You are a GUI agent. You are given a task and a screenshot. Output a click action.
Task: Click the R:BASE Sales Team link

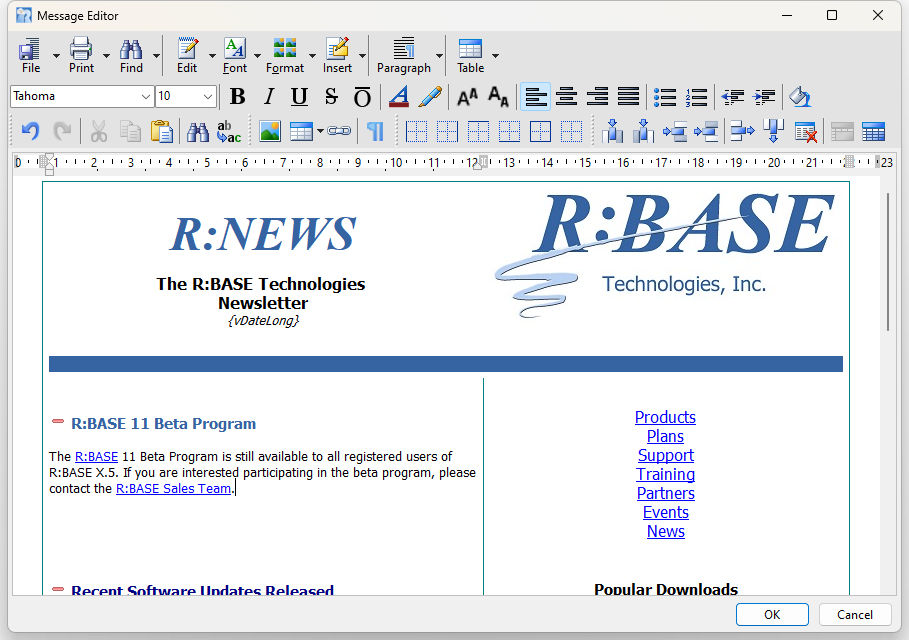pyautogui.click(x=173, y=489)
